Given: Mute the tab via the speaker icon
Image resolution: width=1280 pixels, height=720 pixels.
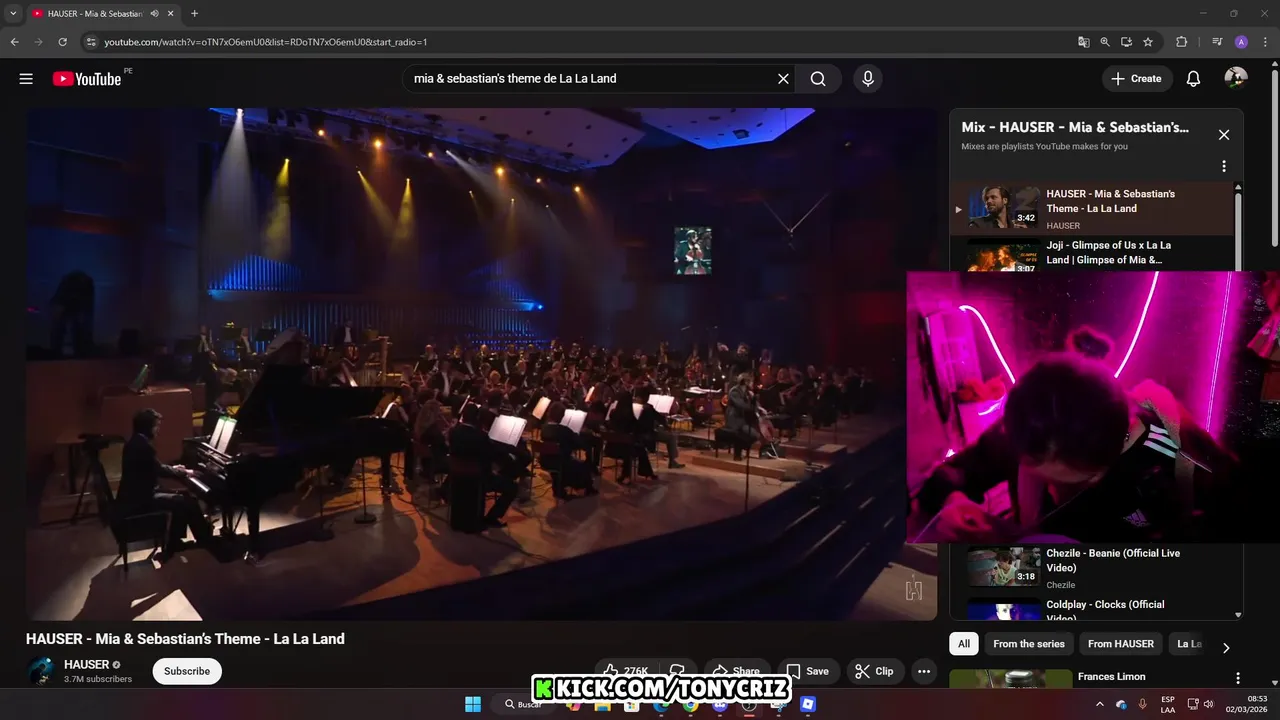Looking at the screenshot, I should click(155, 14).
